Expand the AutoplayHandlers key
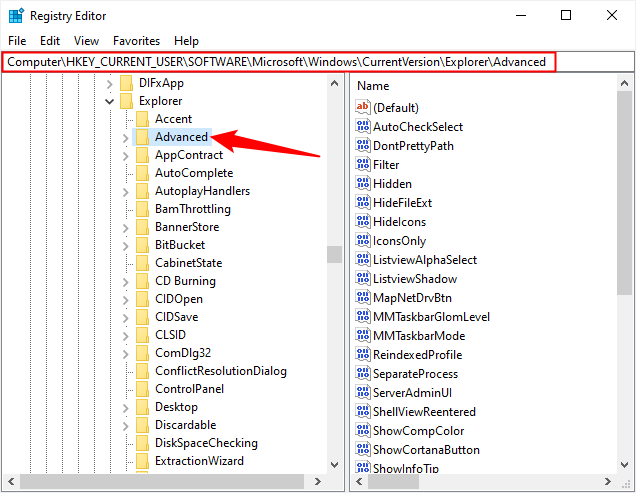The width and height of the screenshot is (636, 493). click(x=125, y=192)
